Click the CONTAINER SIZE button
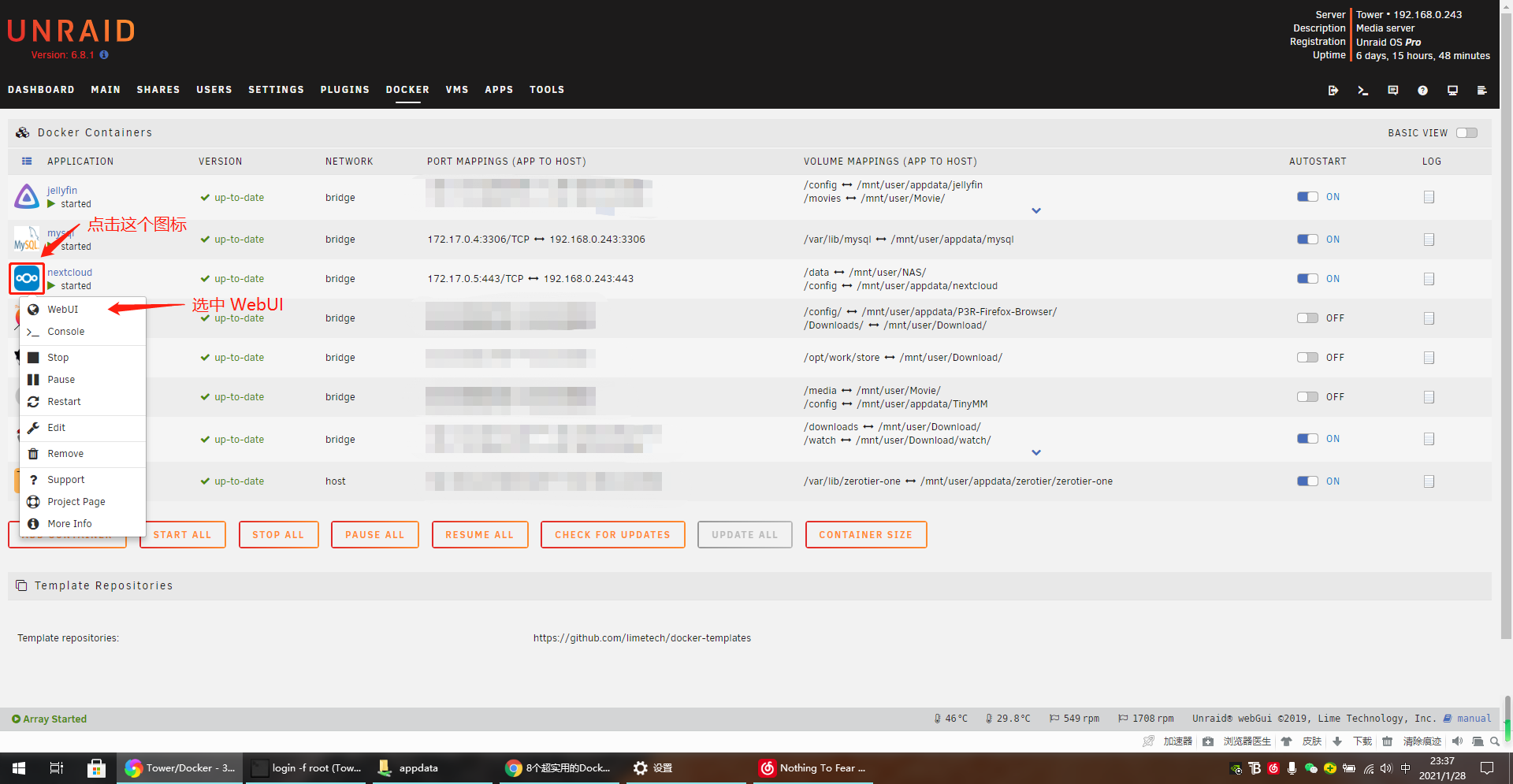The height and width of the screenshot is (784, 1513). (865, 534)
